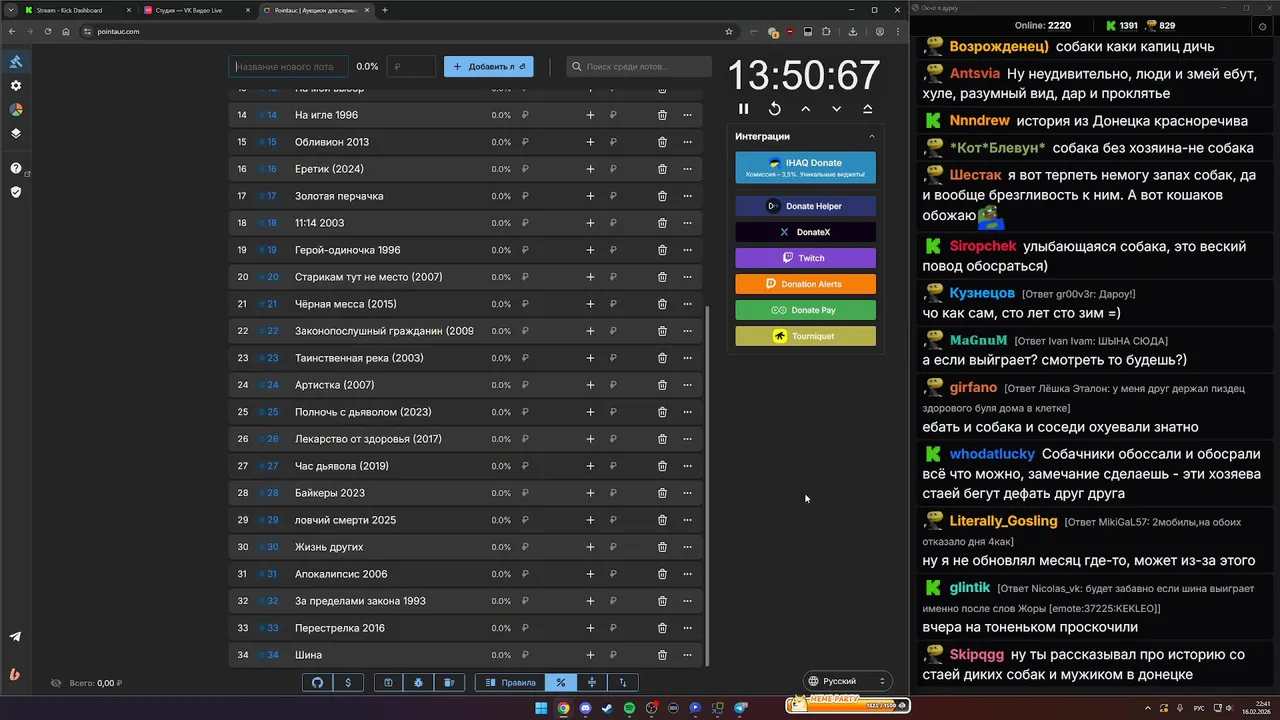Open more options for Артистка (2007)
The image size is (1280, 720).
[687, 385]
